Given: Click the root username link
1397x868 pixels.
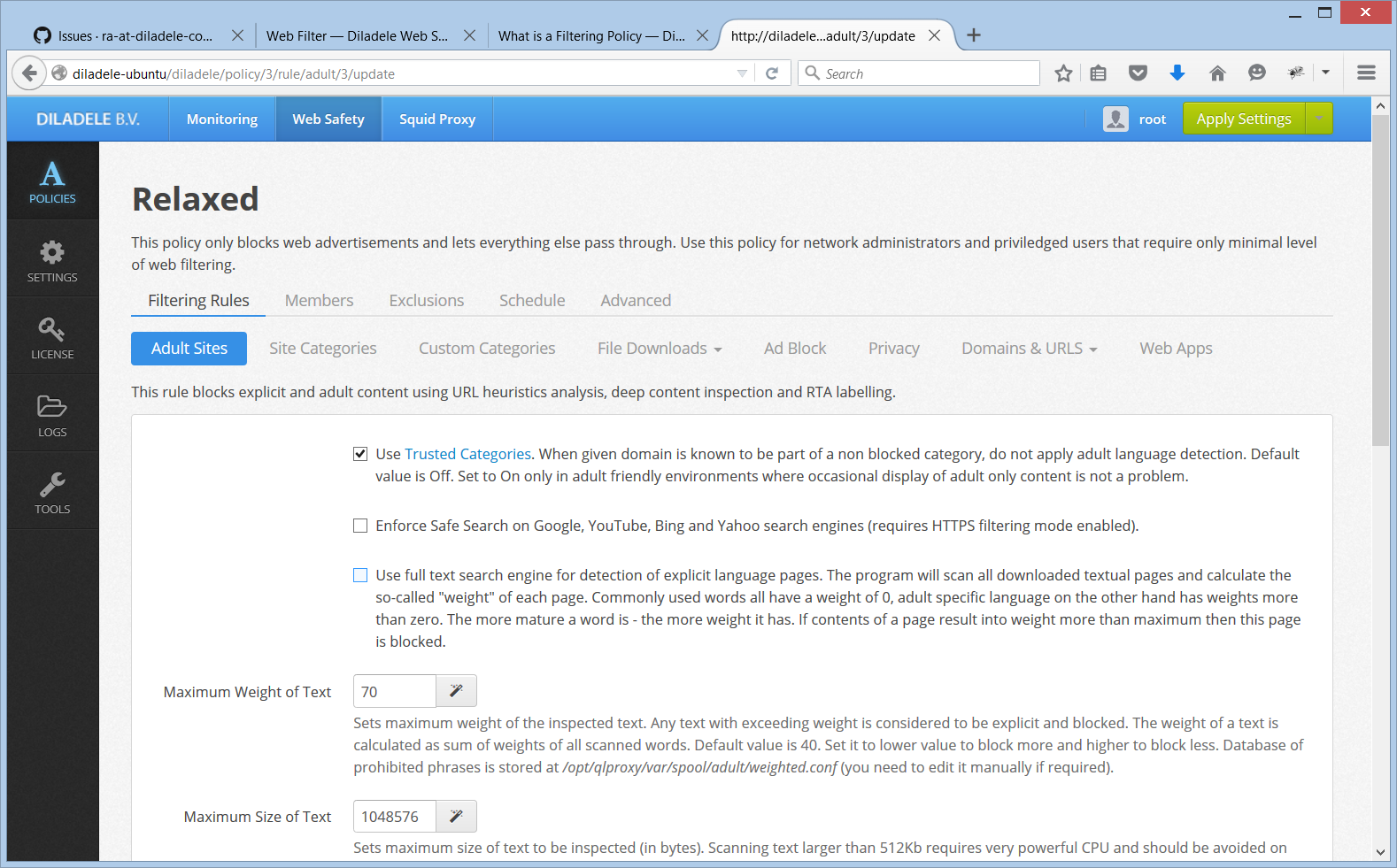Looking at the screenshot, I should pyautogui.click(x=1153, y=119).
